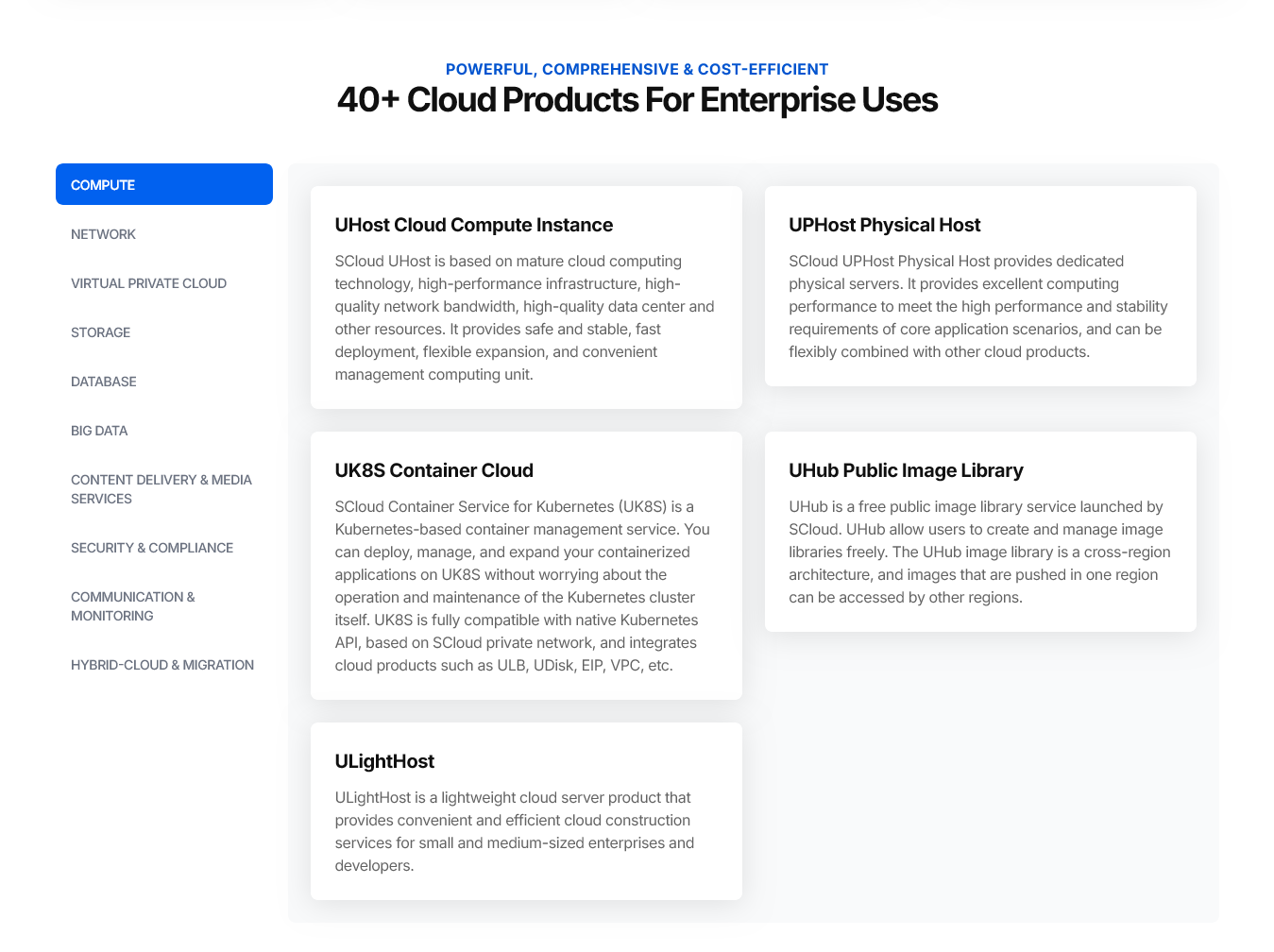The height and width of the screenshot is (952, 1274).
Task: View Content Delivery & Media Services
Action: 161,489
